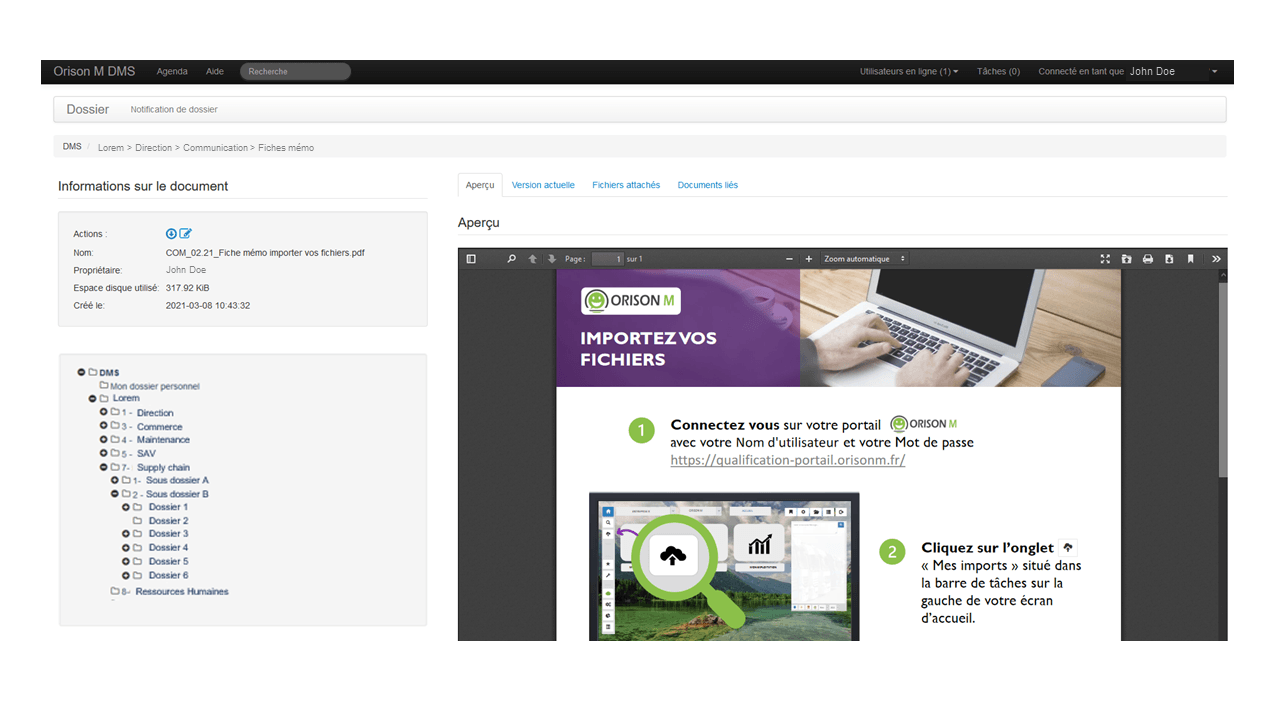Viewport: 1280px width, 720px height.
Task: Expand the 5 - SAV folder
Action: coord(104,453)
